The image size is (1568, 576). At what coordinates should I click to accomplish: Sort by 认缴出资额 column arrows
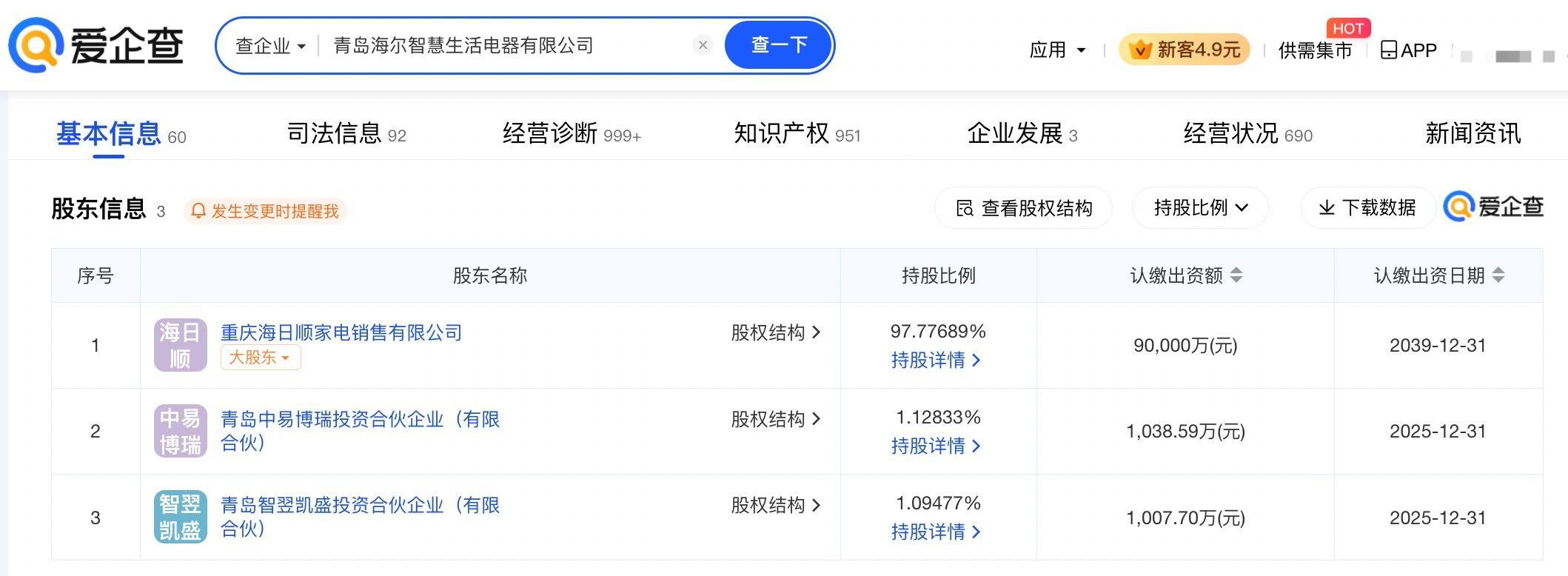click(x=1236, y=275)
